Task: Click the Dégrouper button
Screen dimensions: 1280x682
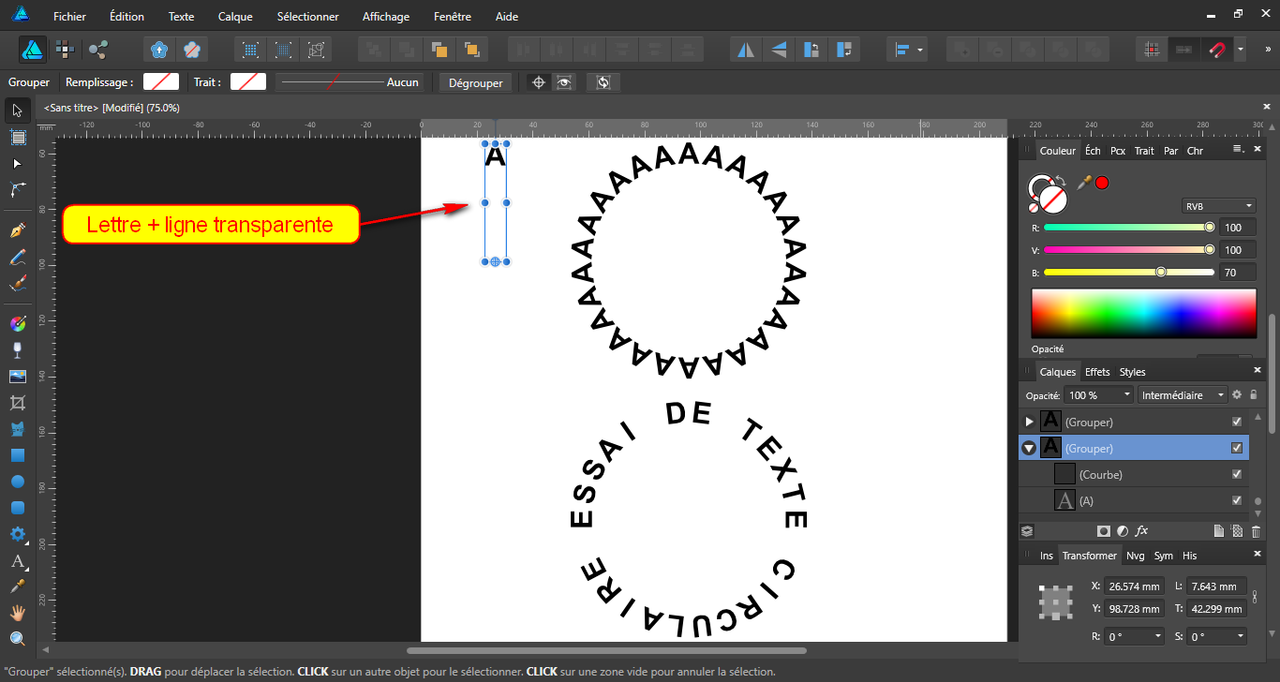Action: click(x=476, y=83)
